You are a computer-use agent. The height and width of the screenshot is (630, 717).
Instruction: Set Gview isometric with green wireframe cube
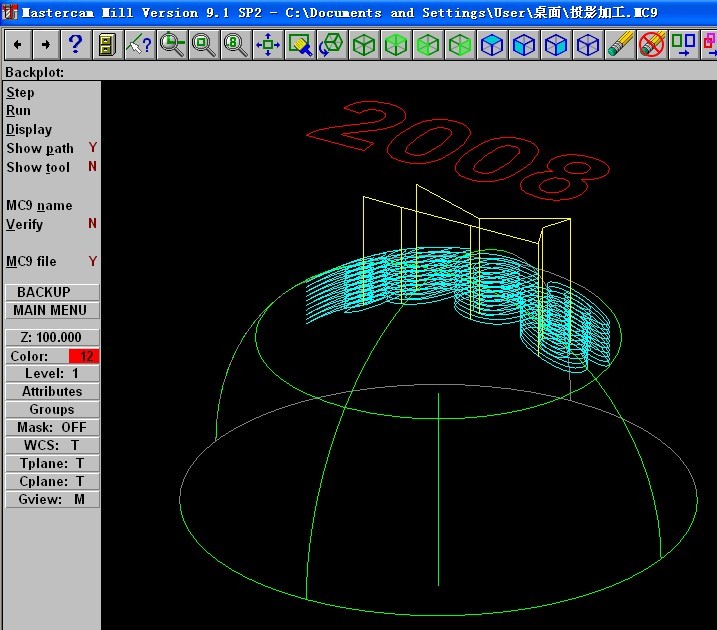[364, 44]
